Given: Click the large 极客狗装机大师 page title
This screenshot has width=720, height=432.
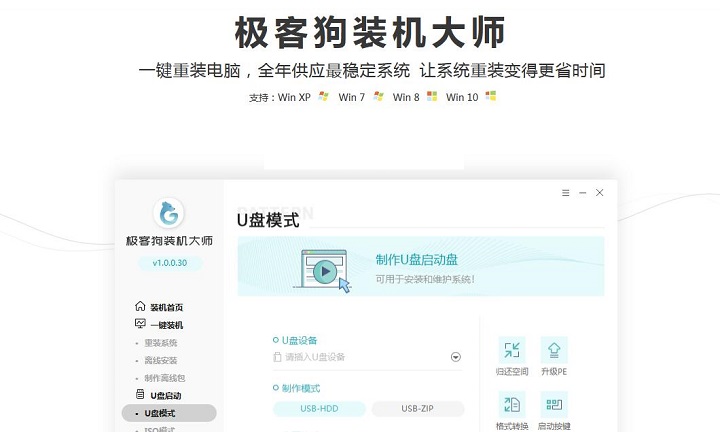Looking at the screenshot, I should [370, 32].
